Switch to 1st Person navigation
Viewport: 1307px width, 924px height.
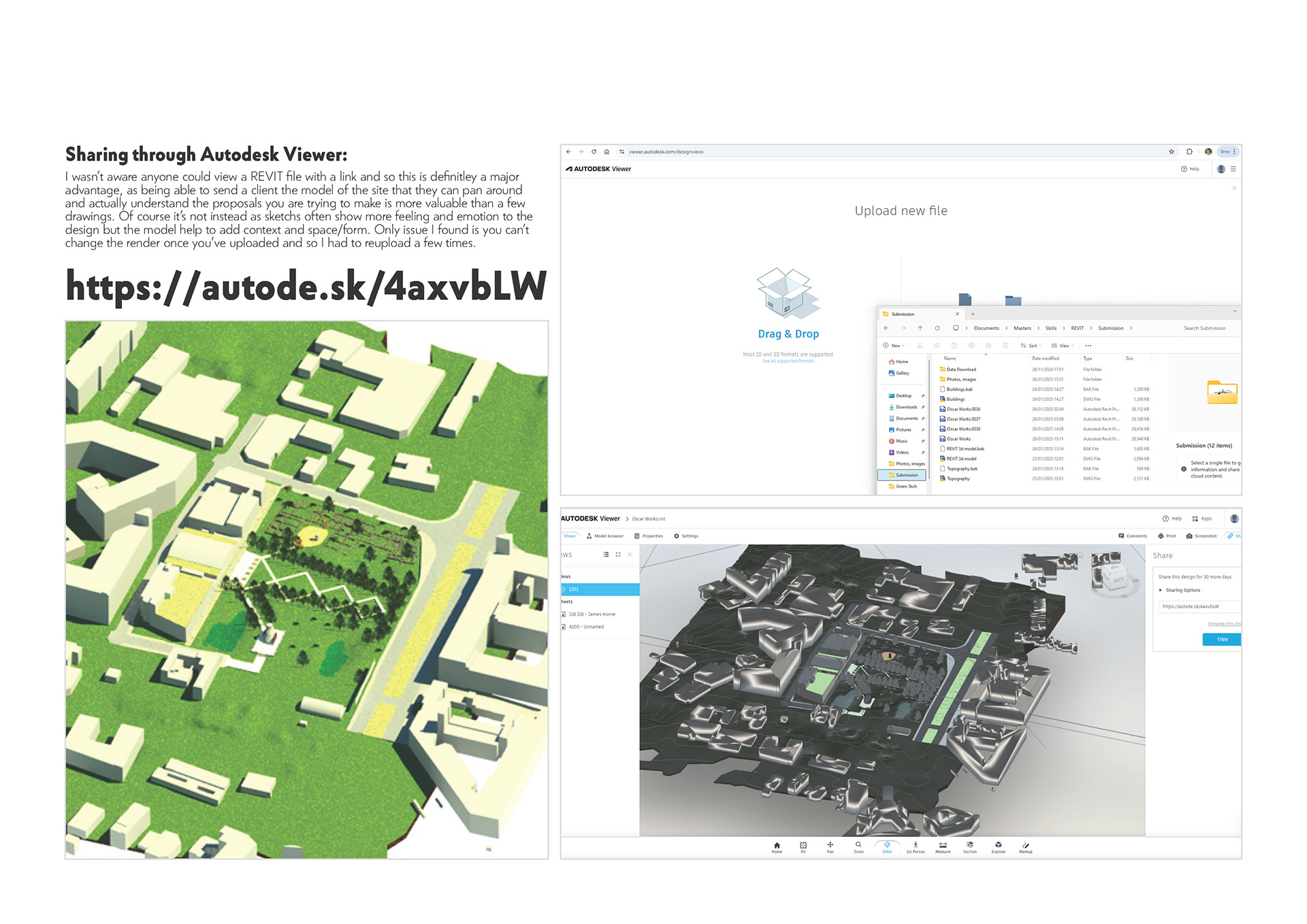915,846
